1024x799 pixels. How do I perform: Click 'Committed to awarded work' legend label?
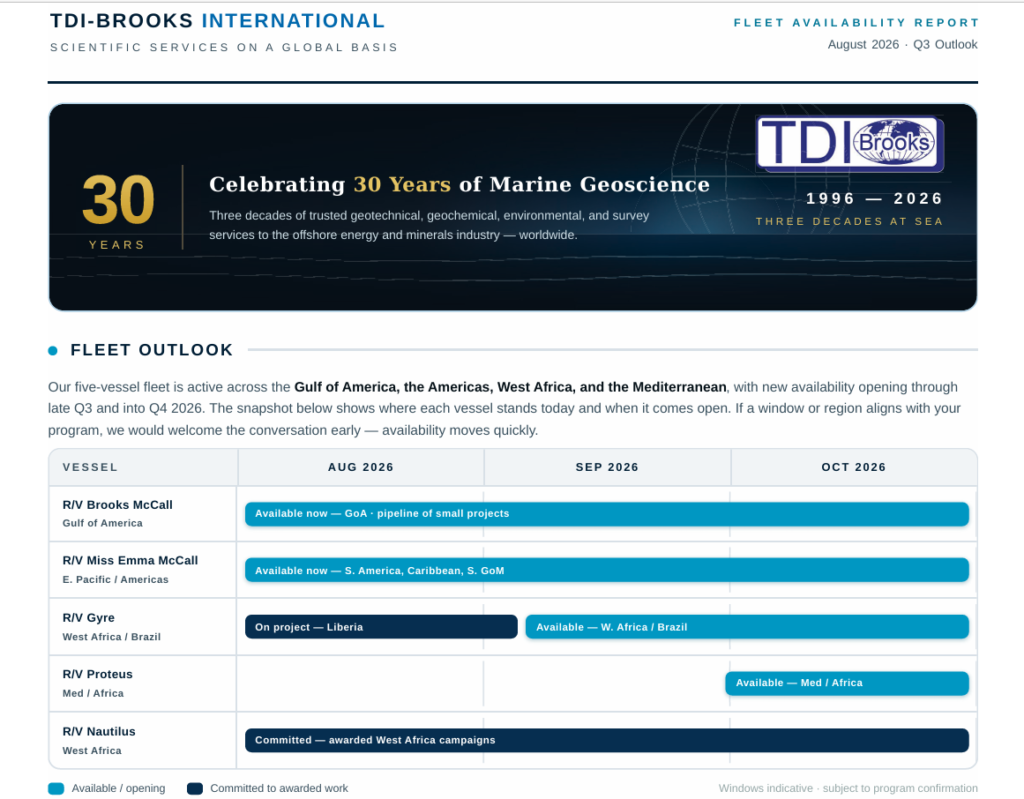(x=279, y=789)
